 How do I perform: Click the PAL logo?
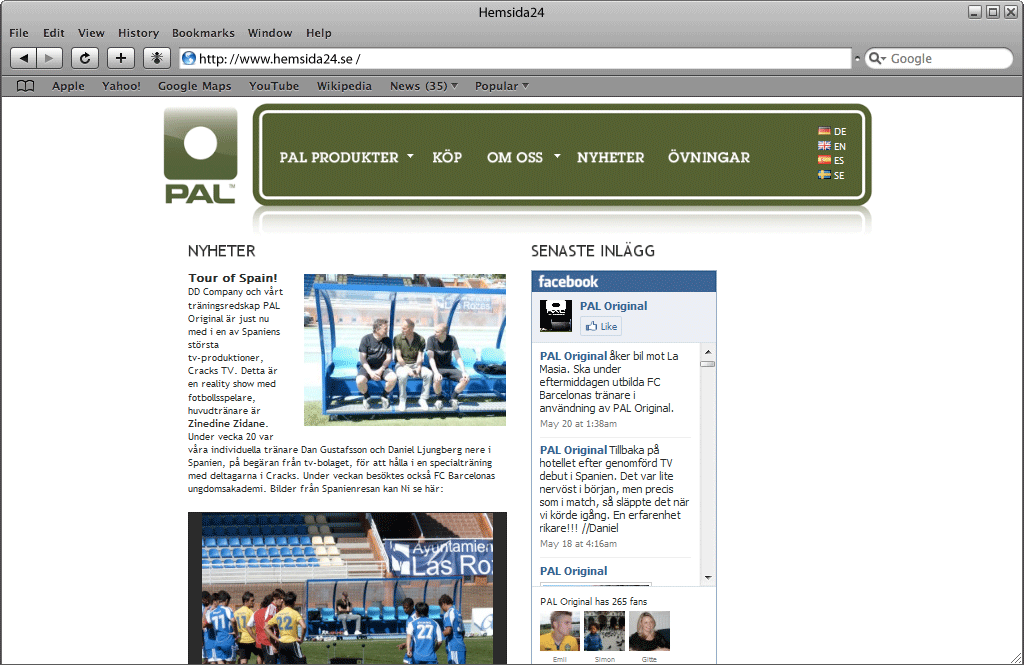200,155
